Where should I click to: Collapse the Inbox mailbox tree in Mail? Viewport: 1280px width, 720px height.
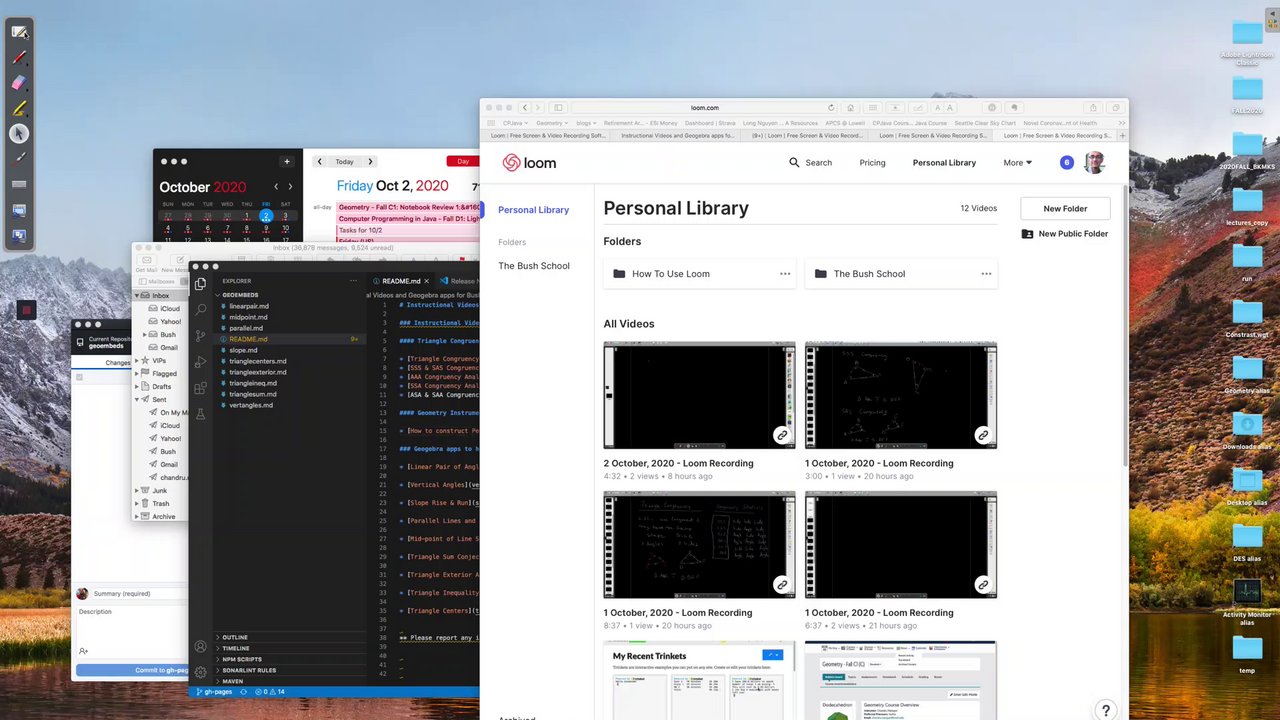(x=139, y=296)
